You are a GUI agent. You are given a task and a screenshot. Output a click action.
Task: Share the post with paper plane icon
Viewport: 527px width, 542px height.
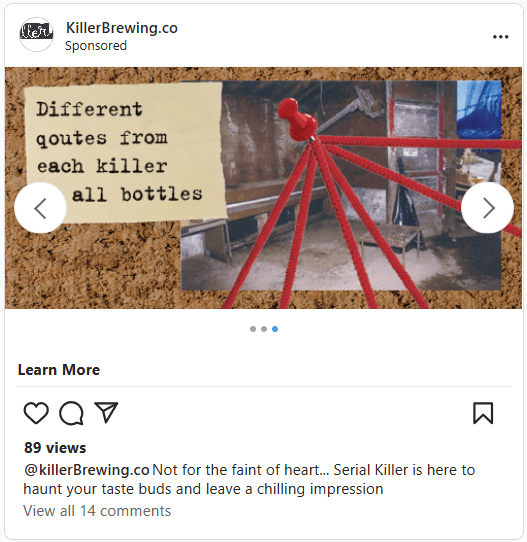pos(106,412)
